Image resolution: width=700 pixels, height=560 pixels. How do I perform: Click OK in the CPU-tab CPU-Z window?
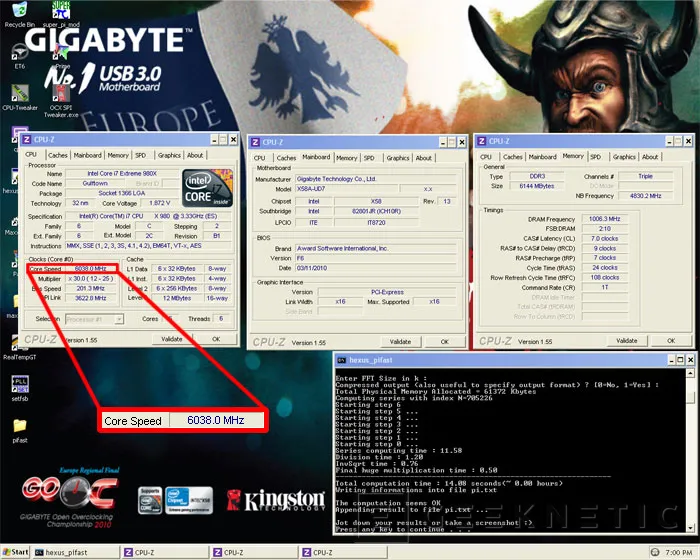coord(216,339)
